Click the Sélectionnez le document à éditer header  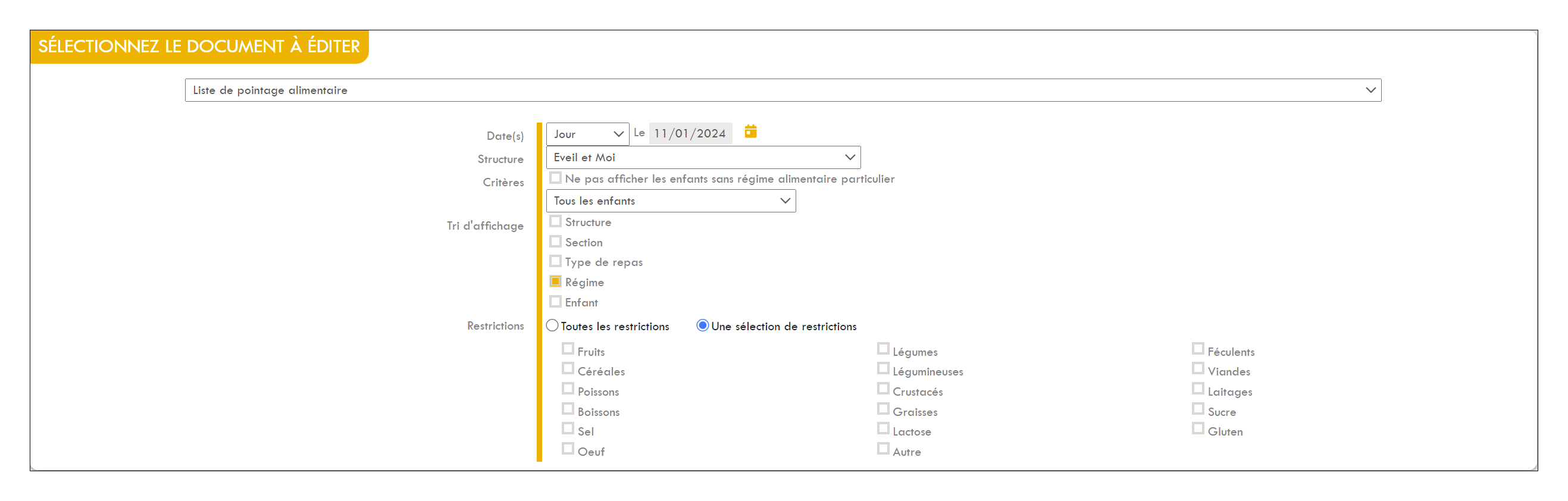click(x=199, y=46)
